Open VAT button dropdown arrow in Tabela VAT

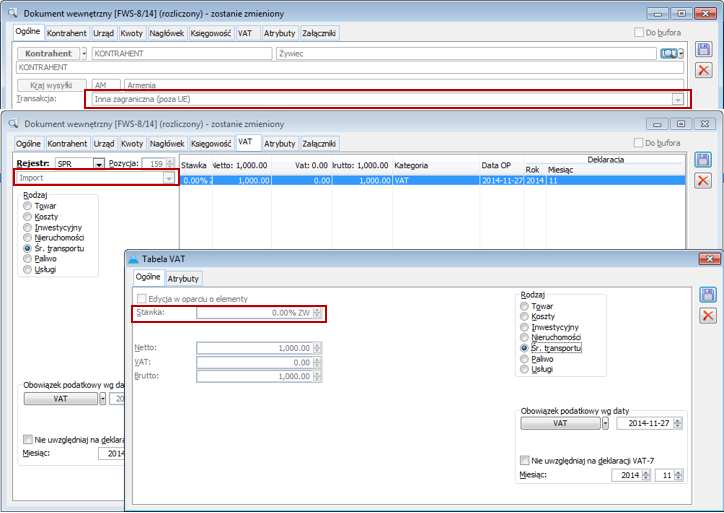605,423
